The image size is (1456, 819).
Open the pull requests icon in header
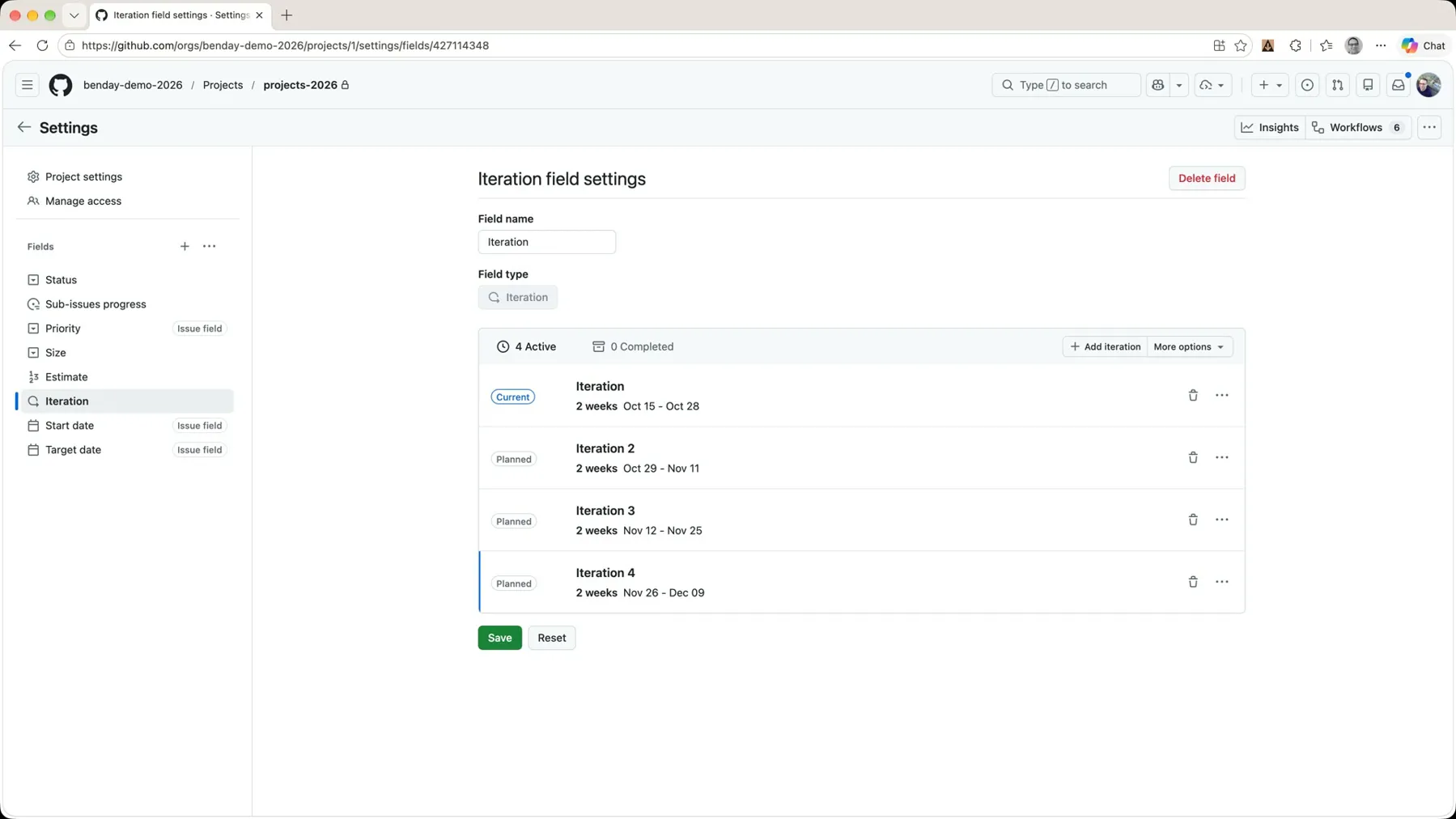(1338, 85)
